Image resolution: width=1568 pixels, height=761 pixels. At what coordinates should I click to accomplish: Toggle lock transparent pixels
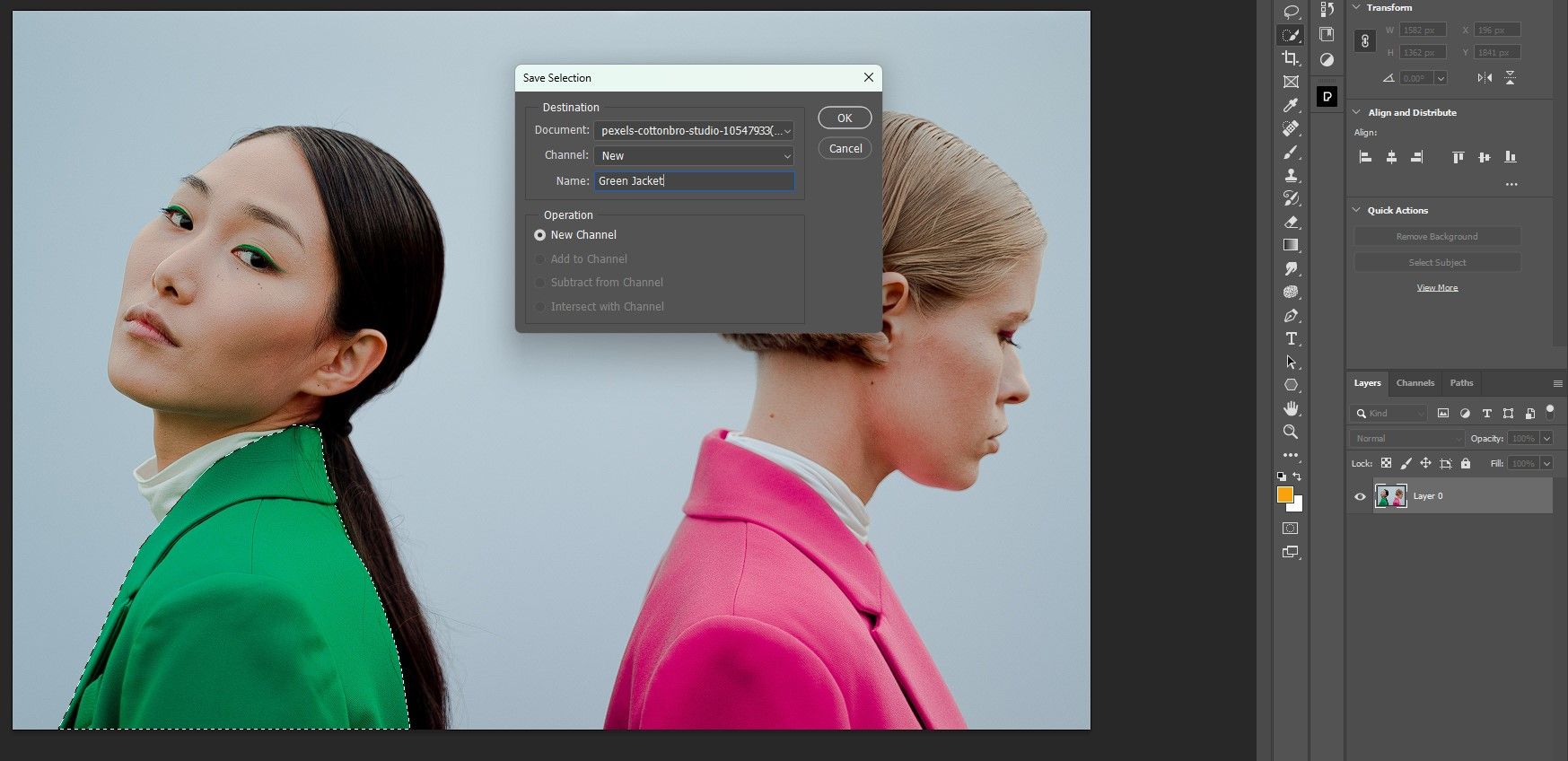tap(1386, 464)
